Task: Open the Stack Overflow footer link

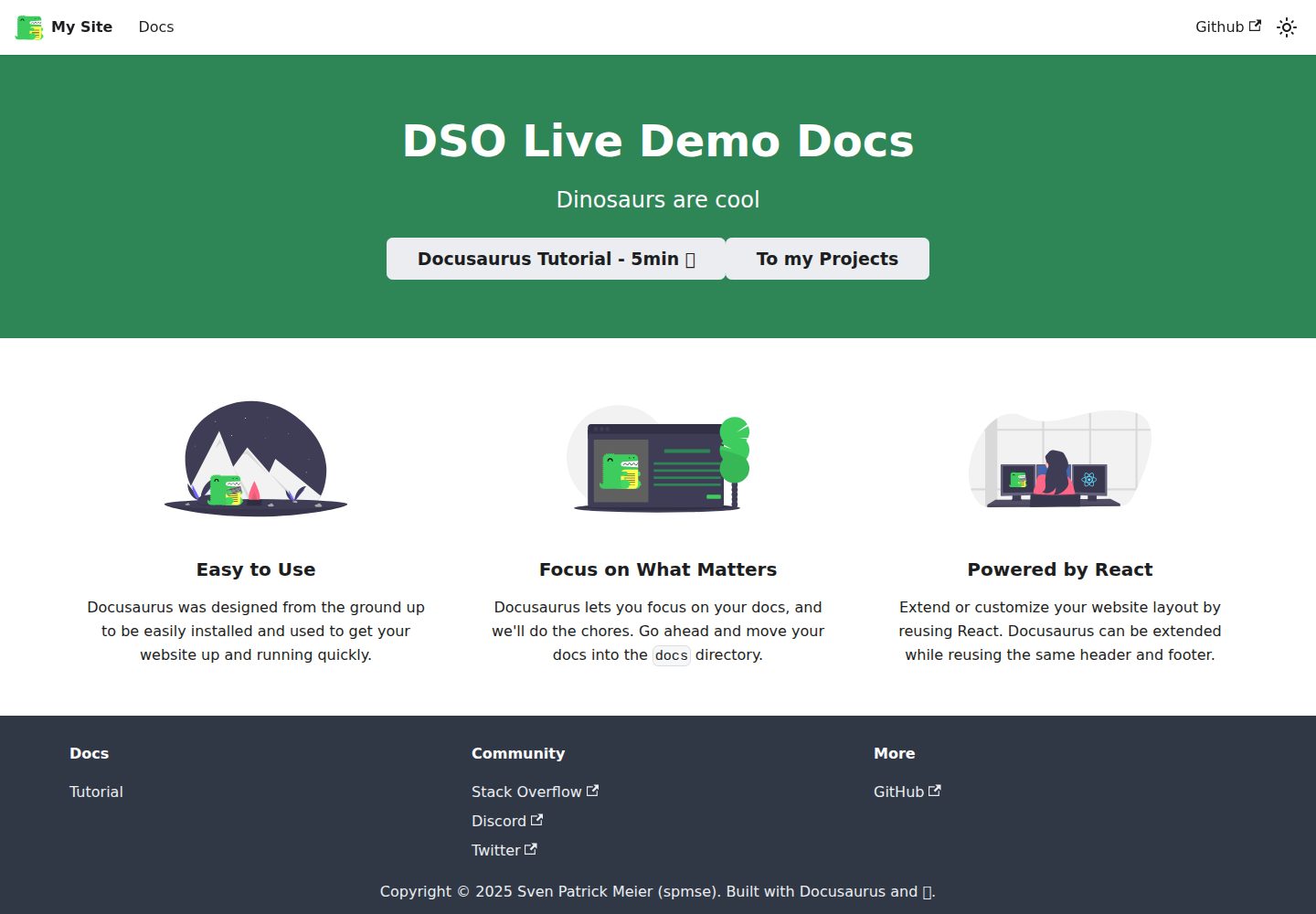Action: tap(535, 792)
